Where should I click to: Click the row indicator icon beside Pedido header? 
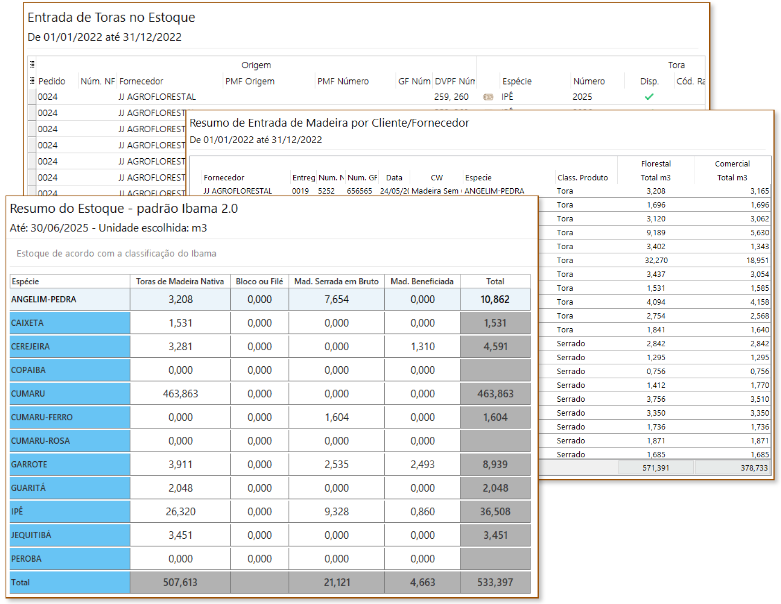[32, 81]
